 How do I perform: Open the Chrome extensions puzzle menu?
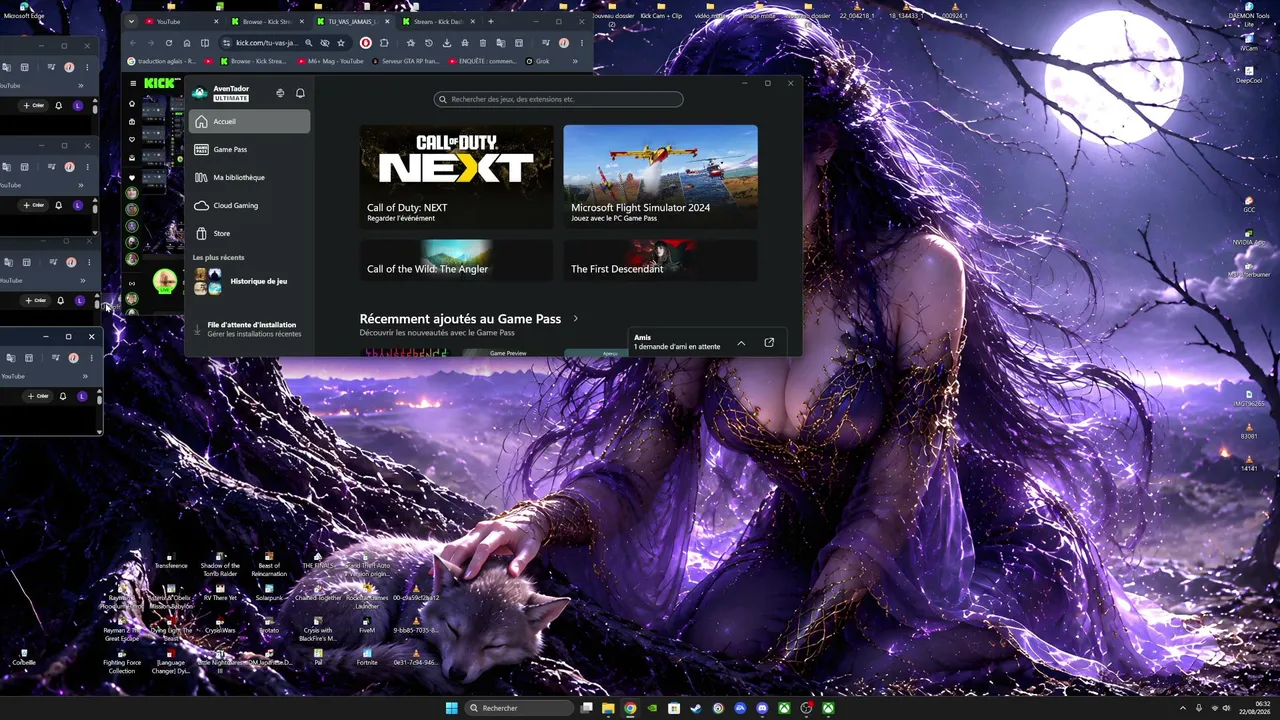pyautogui.click(x=384, y=43)
